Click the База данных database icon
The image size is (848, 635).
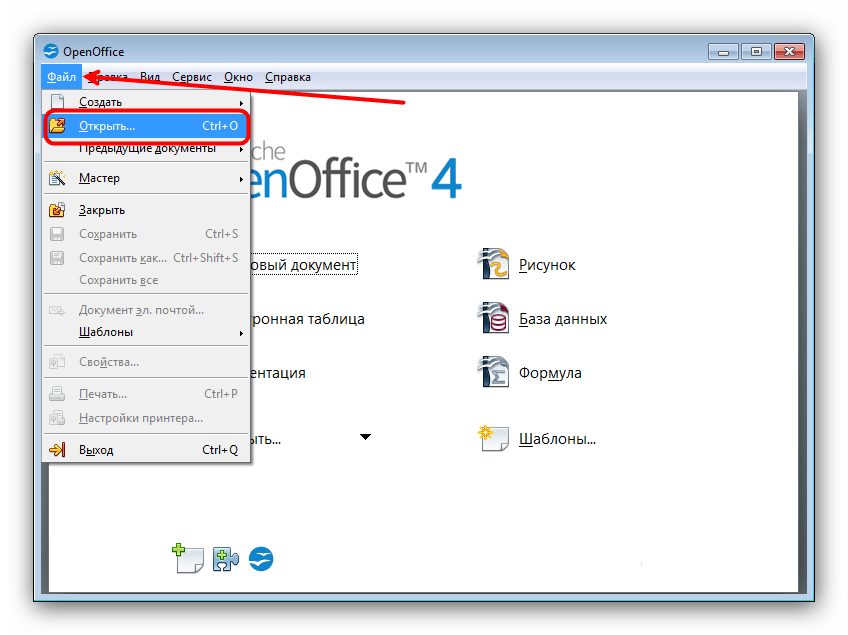[493, 318]
